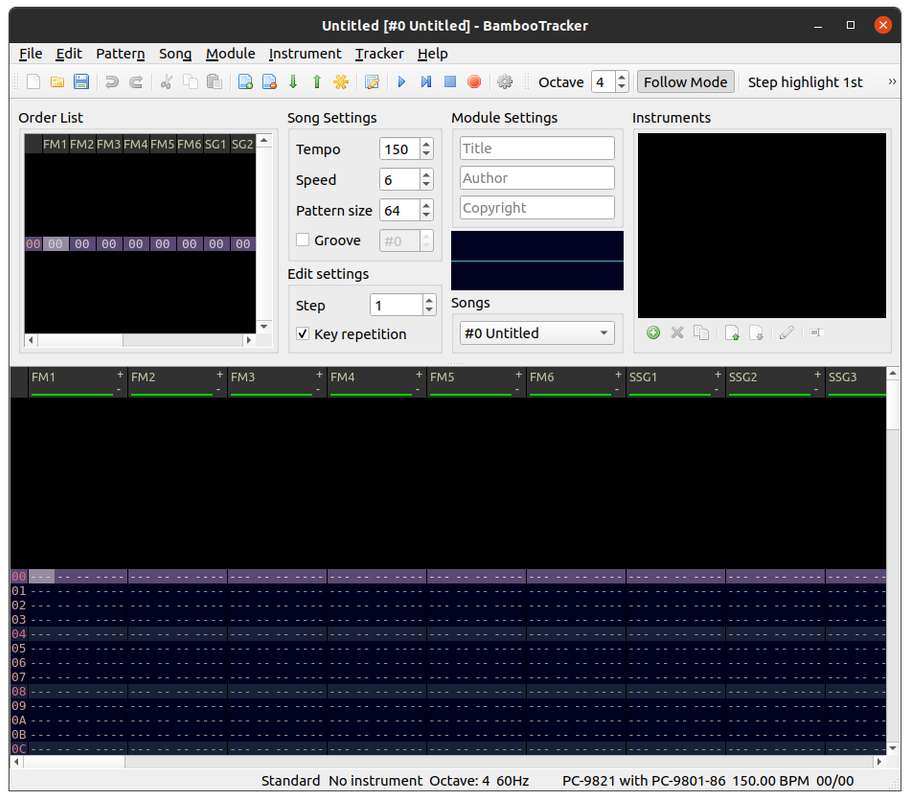Uncheck the Key repetition checkbox

pyautogui.click(x=302, y=334)
